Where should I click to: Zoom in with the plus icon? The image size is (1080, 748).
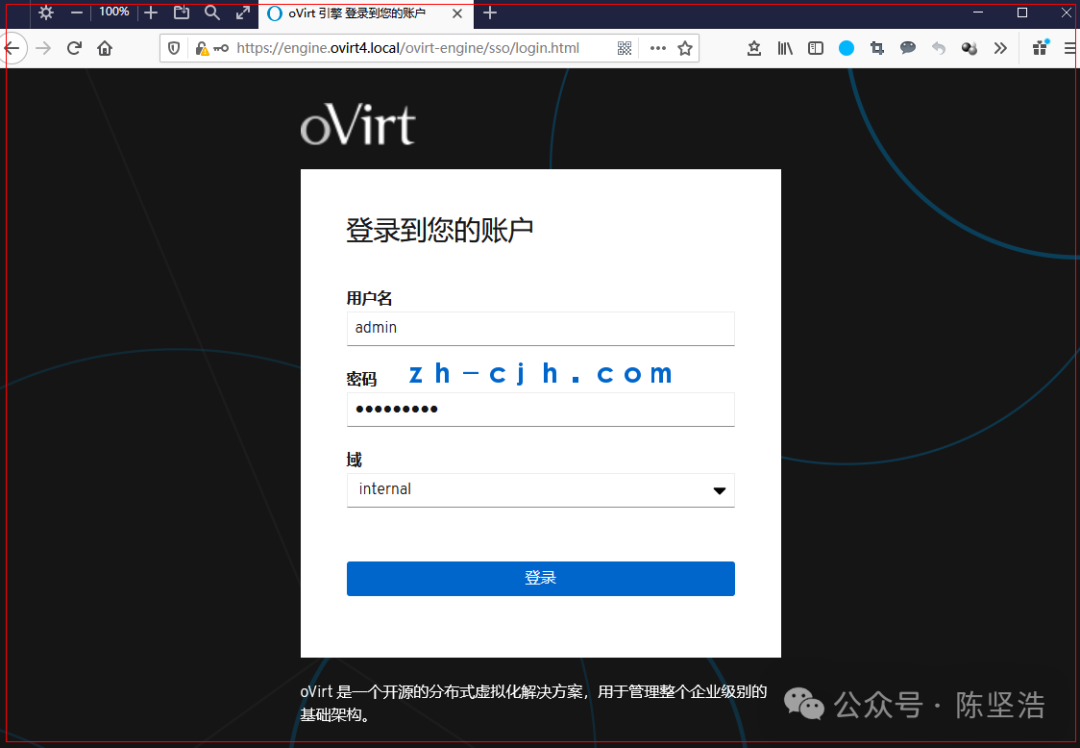(151, 12)
